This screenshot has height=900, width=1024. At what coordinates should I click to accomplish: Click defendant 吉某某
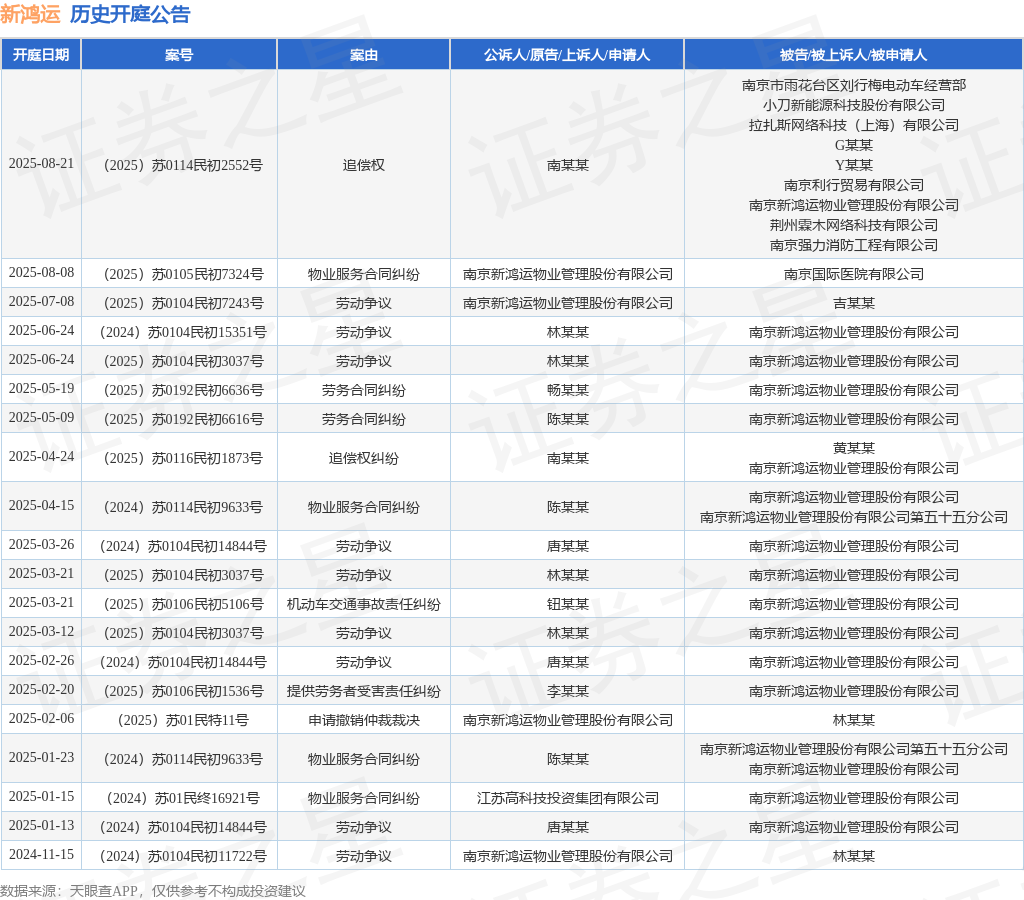(854, 303)
